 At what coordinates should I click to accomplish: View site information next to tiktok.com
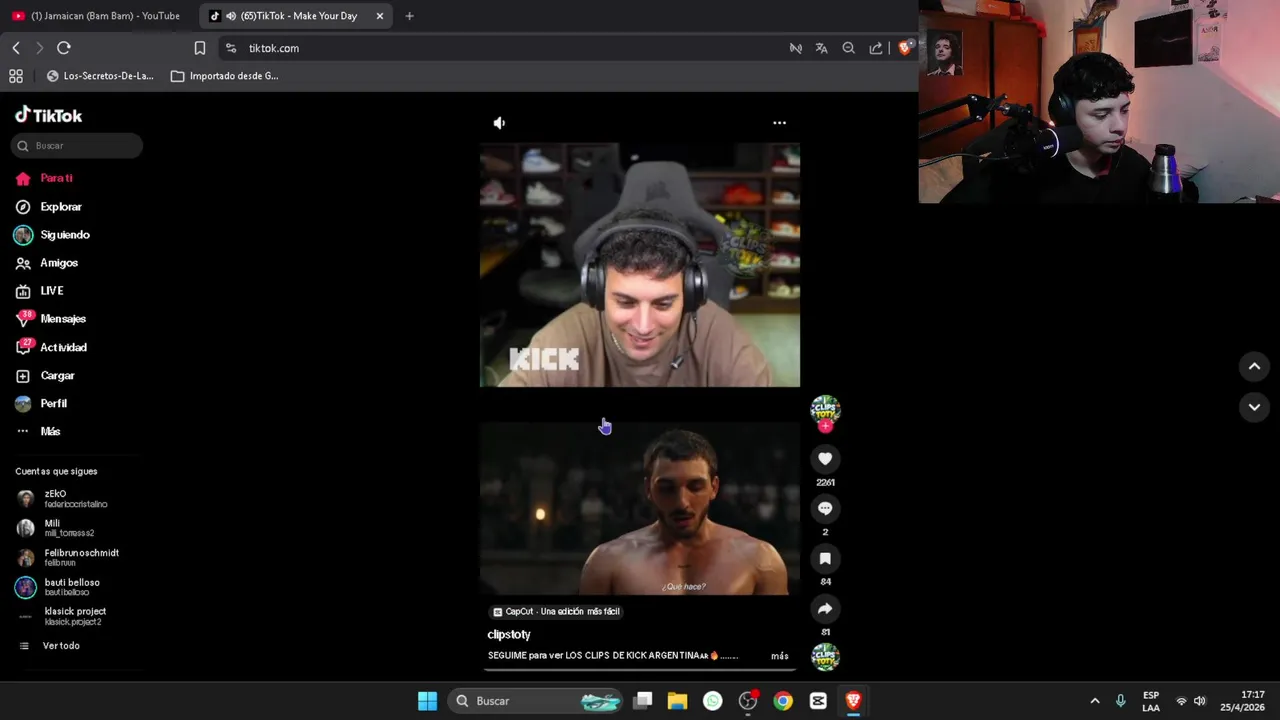[231, 48]
